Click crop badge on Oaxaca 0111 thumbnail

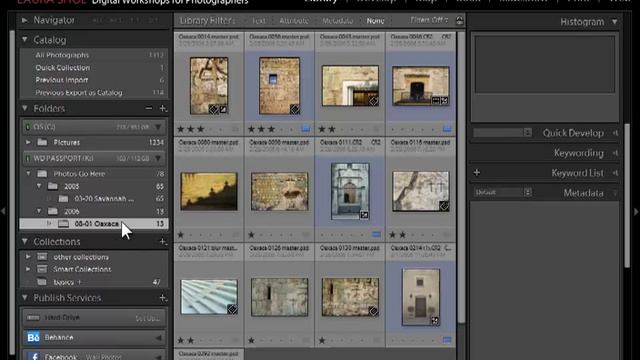tap(364, 215)
